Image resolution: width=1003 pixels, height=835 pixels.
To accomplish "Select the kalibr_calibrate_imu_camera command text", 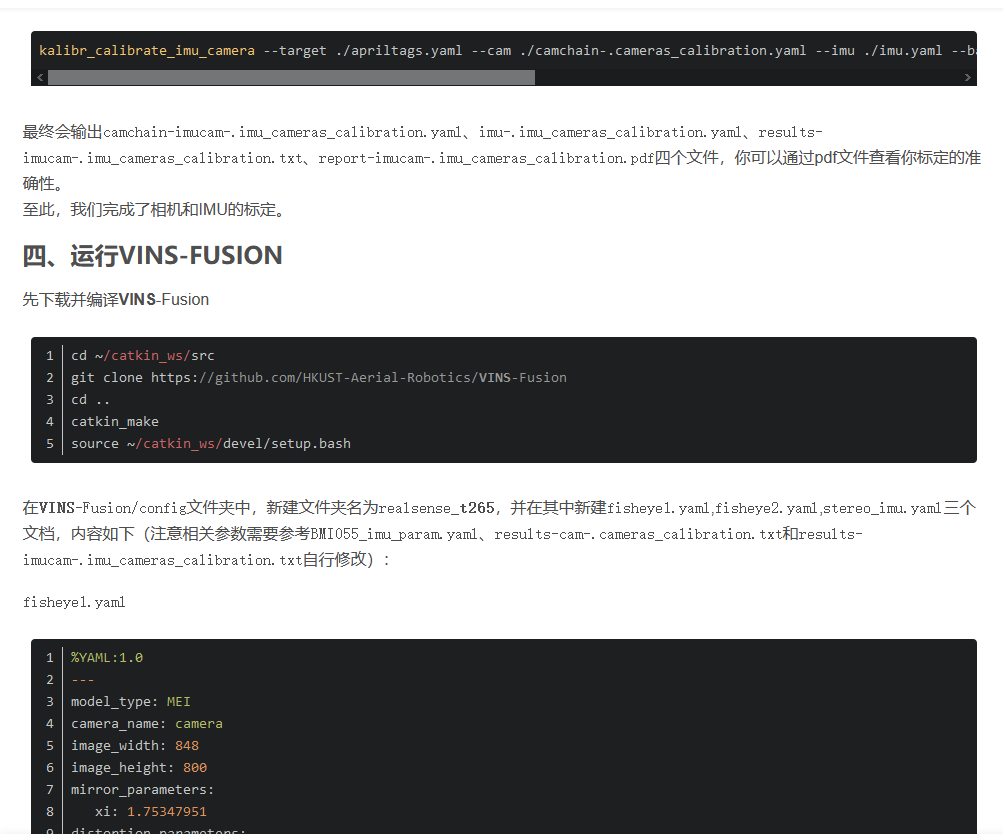I will 145,50.
